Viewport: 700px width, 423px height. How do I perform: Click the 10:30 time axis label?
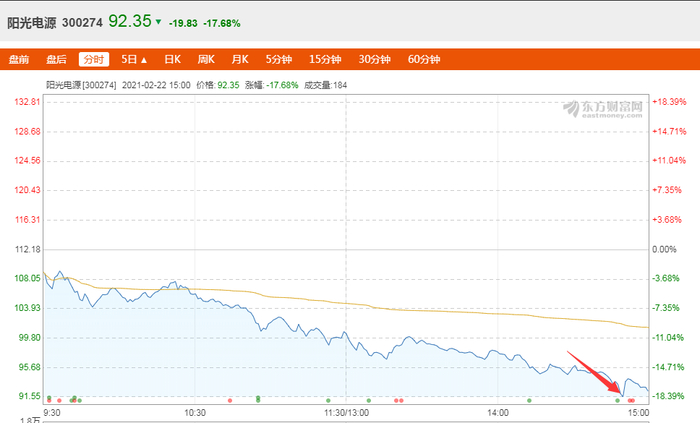pyautogui.click(x=195, y=413)
